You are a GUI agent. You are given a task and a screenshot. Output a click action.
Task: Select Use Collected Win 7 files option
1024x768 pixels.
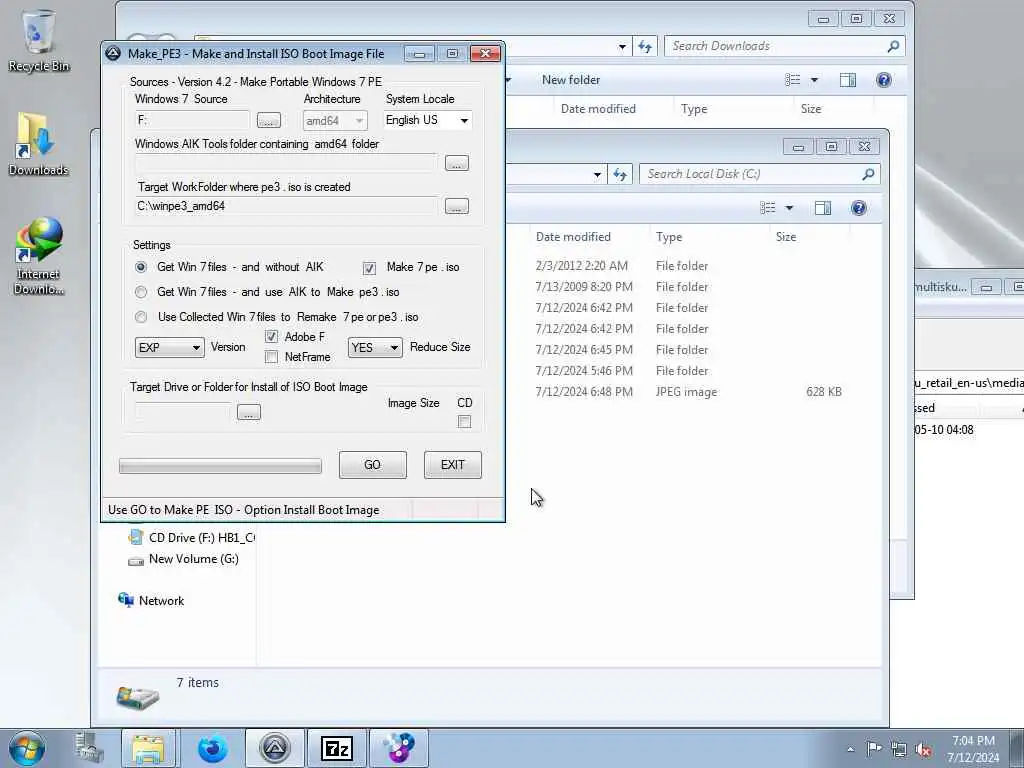coord(141,317)
